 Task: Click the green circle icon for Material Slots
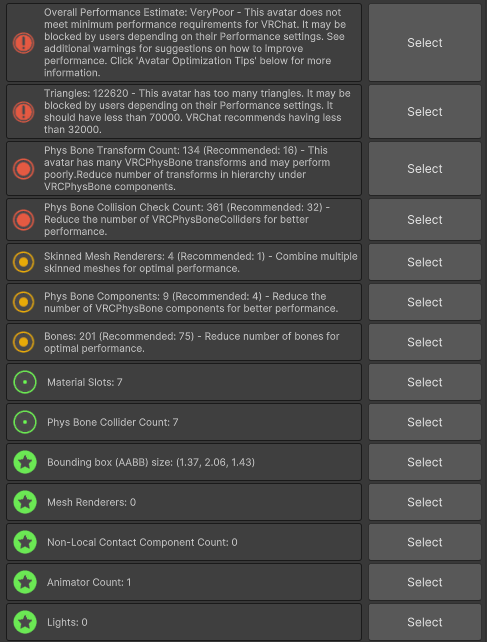(25, 382)
